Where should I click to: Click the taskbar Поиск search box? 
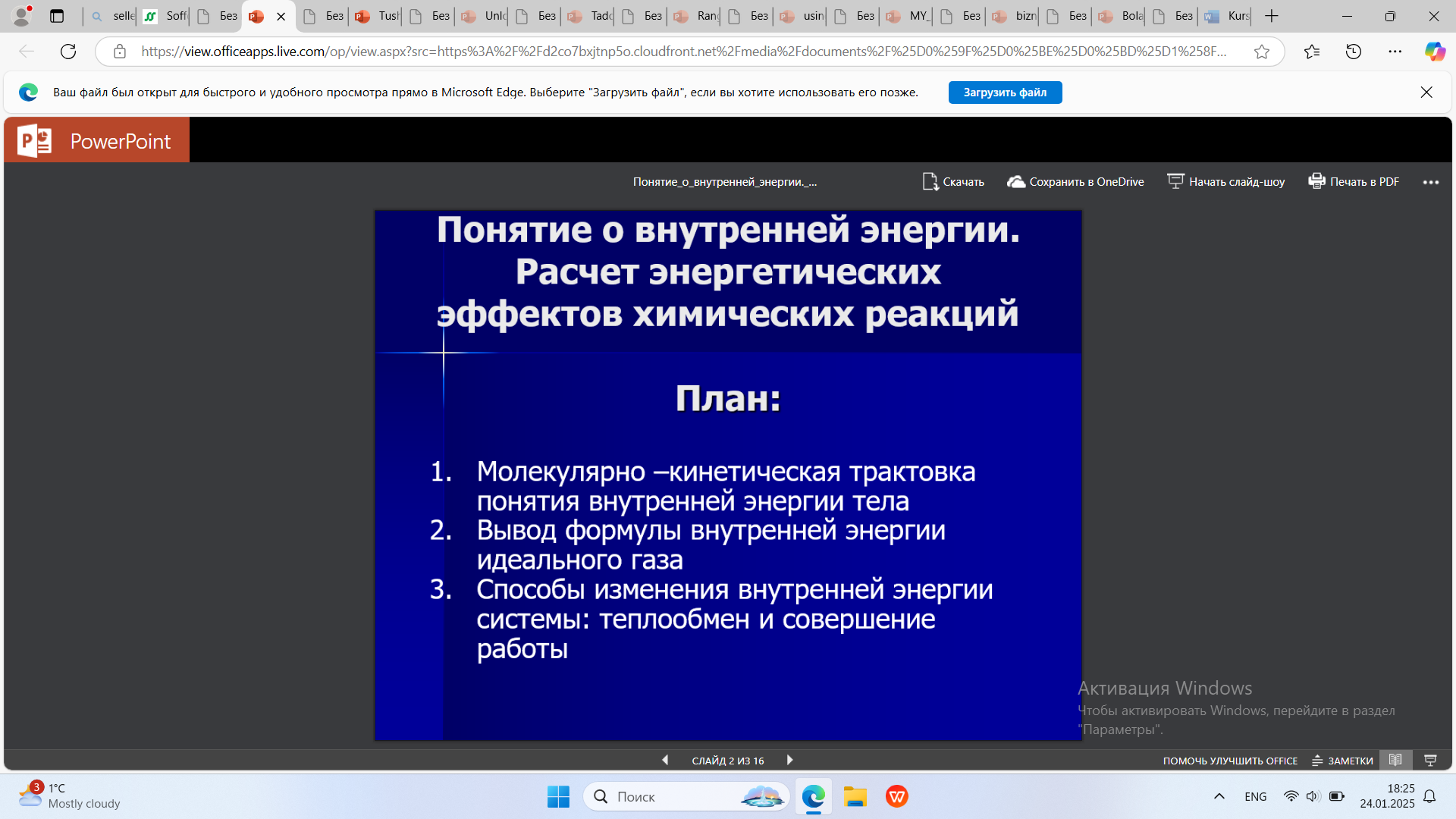(687, 796)
